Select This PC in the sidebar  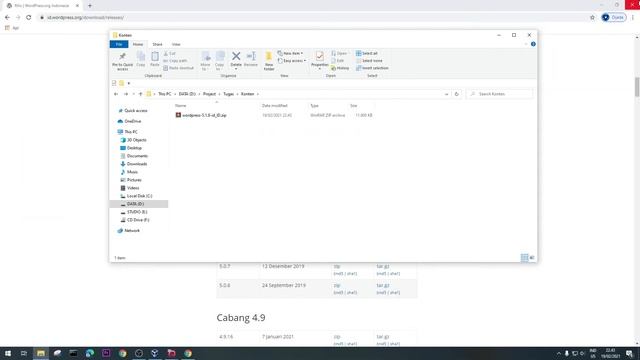point(131,132)
